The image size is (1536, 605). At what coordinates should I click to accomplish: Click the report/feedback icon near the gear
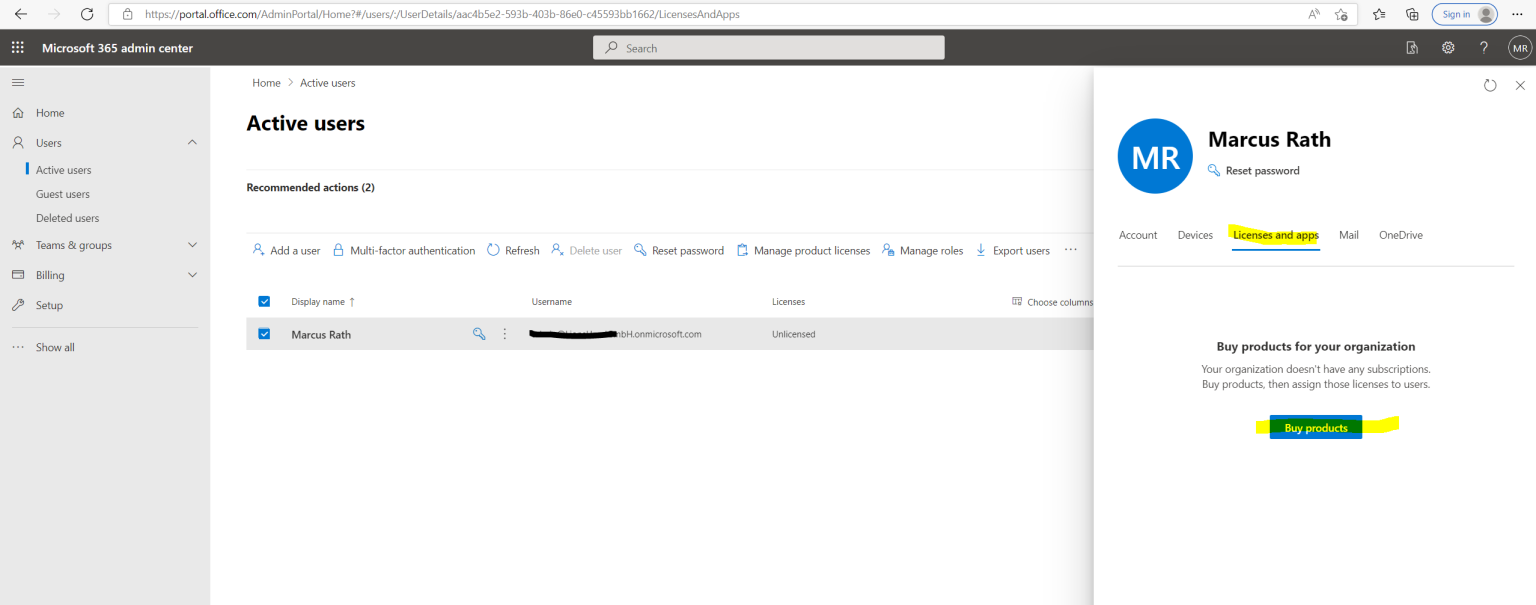[x=1411, y=47]
